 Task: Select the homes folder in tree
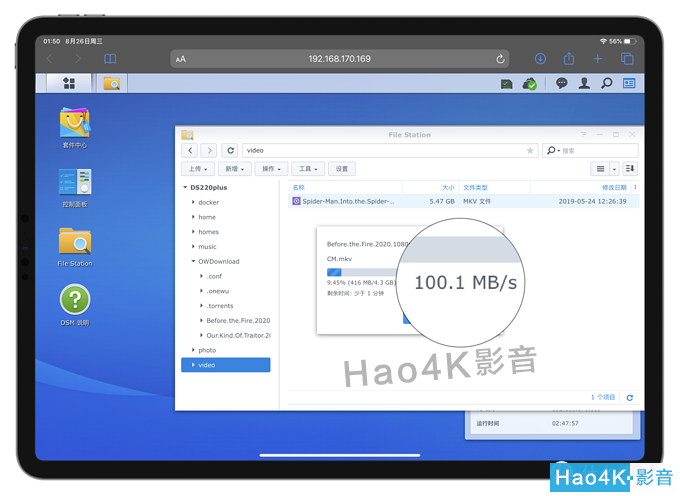[209, 232]
